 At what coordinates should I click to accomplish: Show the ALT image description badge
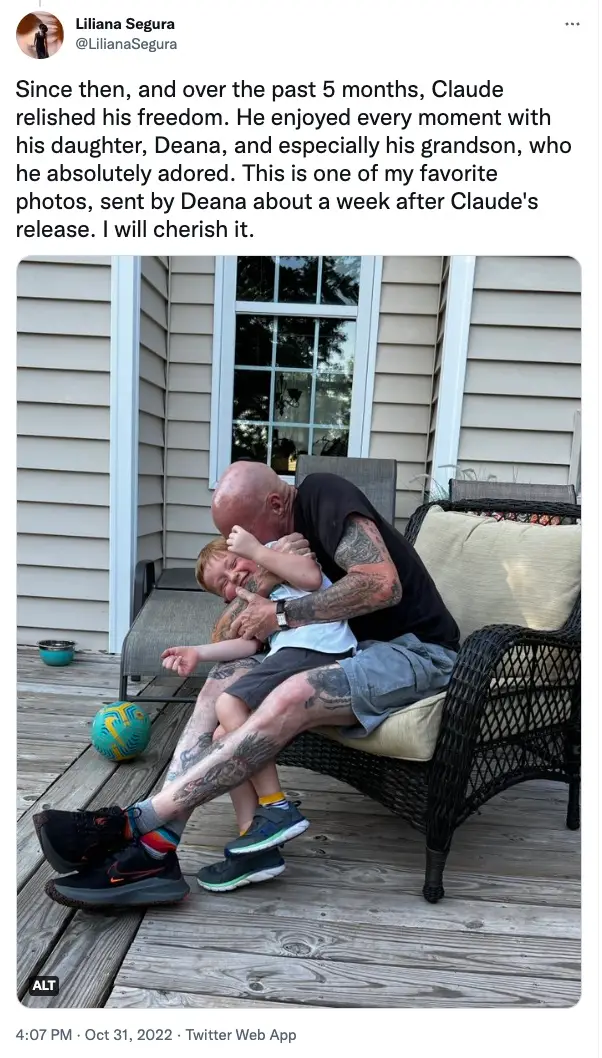pos(44,985)
